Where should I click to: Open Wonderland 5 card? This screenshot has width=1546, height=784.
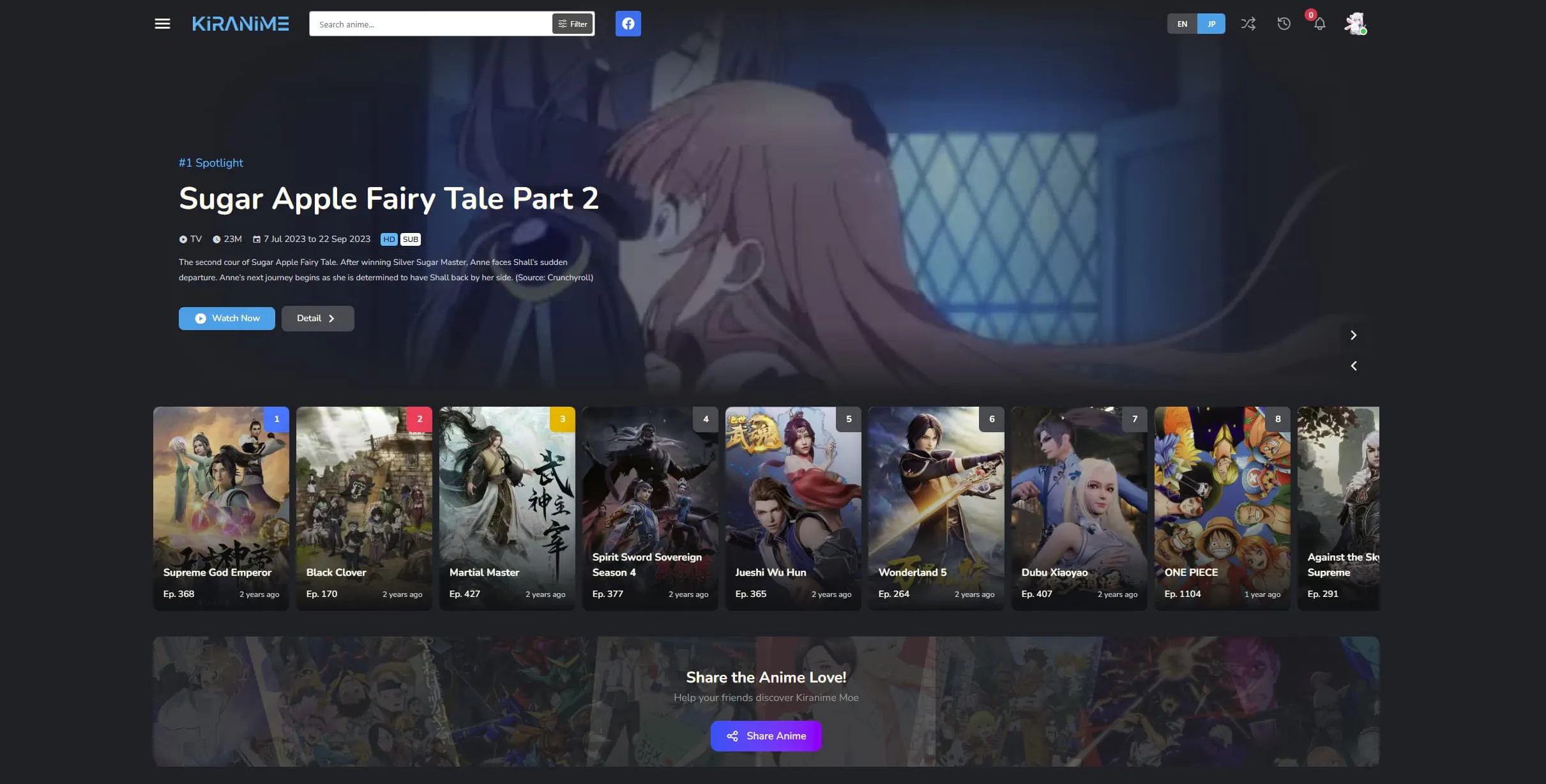[936, 508]
